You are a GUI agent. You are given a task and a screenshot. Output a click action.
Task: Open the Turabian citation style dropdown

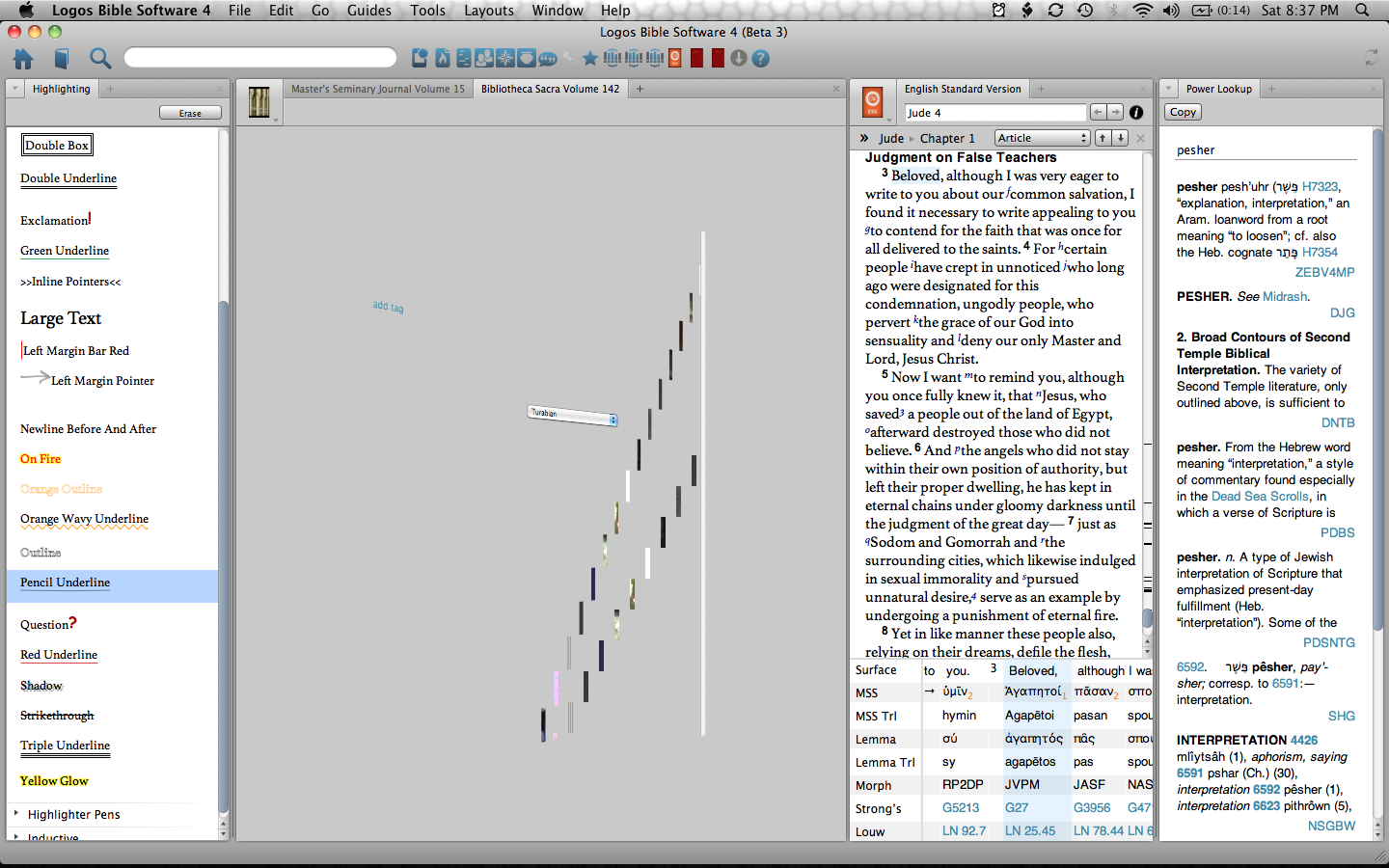coord(573,415)
